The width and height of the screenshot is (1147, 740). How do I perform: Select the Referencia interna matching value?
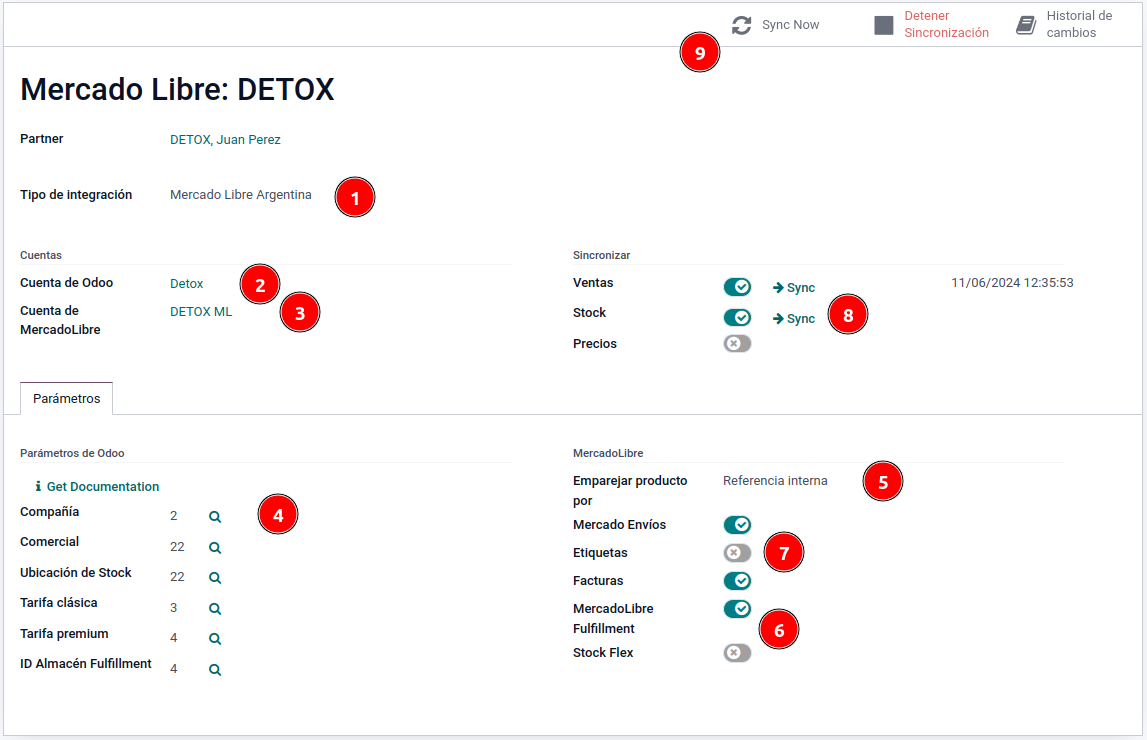[775, 480]
